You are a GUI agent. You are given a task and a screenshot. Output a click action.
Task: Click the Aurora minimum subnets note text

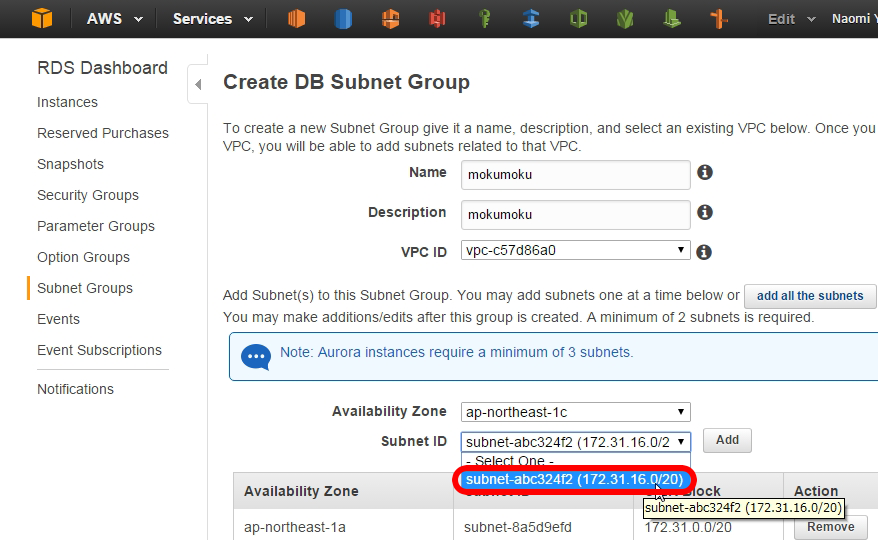tap(456, 352)
